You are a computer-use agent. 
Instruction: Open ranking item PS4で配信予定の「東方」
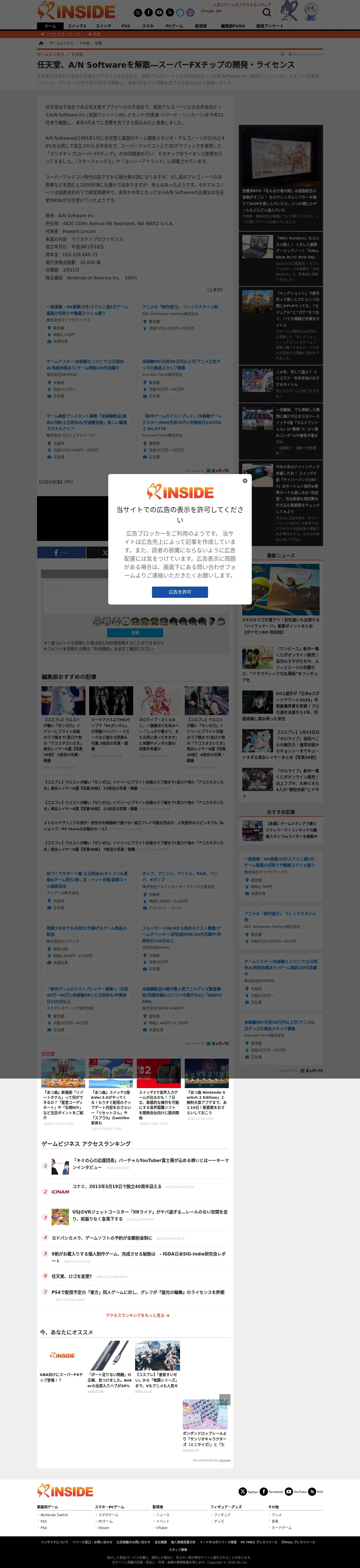(138, 1292)
